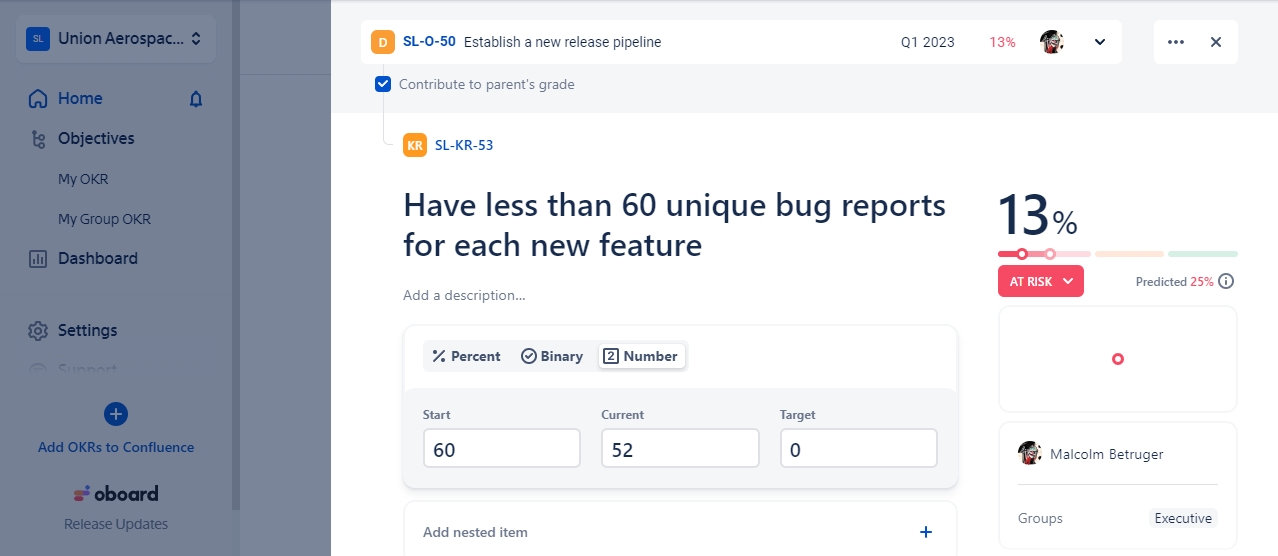Click Add OKRs to Confluence link
This screenshot has width=1278, height=556.
[116, 447]
